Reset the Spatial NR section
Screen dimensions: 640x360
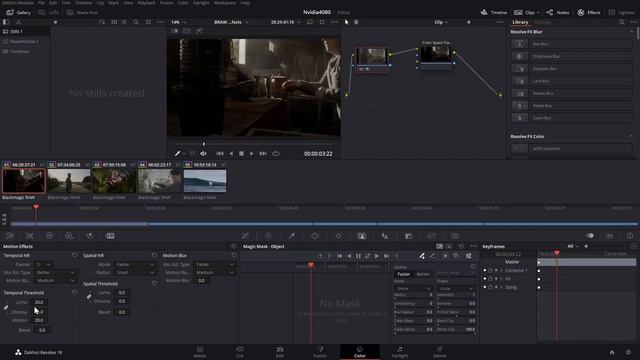coord(154,255)
